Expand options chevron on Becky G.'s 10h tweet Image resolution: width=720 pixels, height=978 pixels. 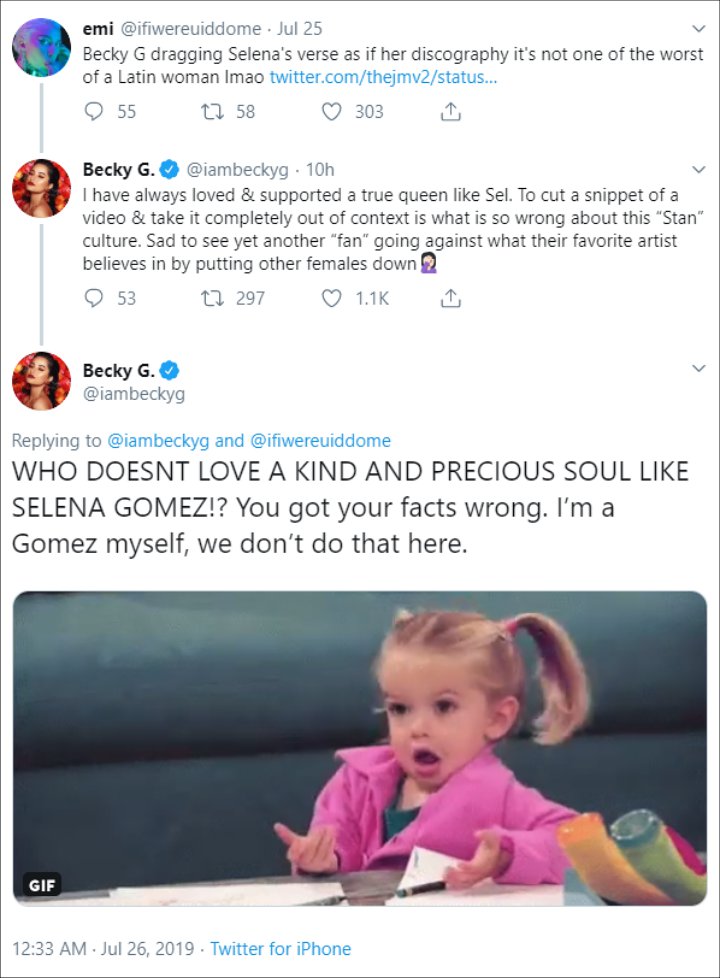(699, 170)
